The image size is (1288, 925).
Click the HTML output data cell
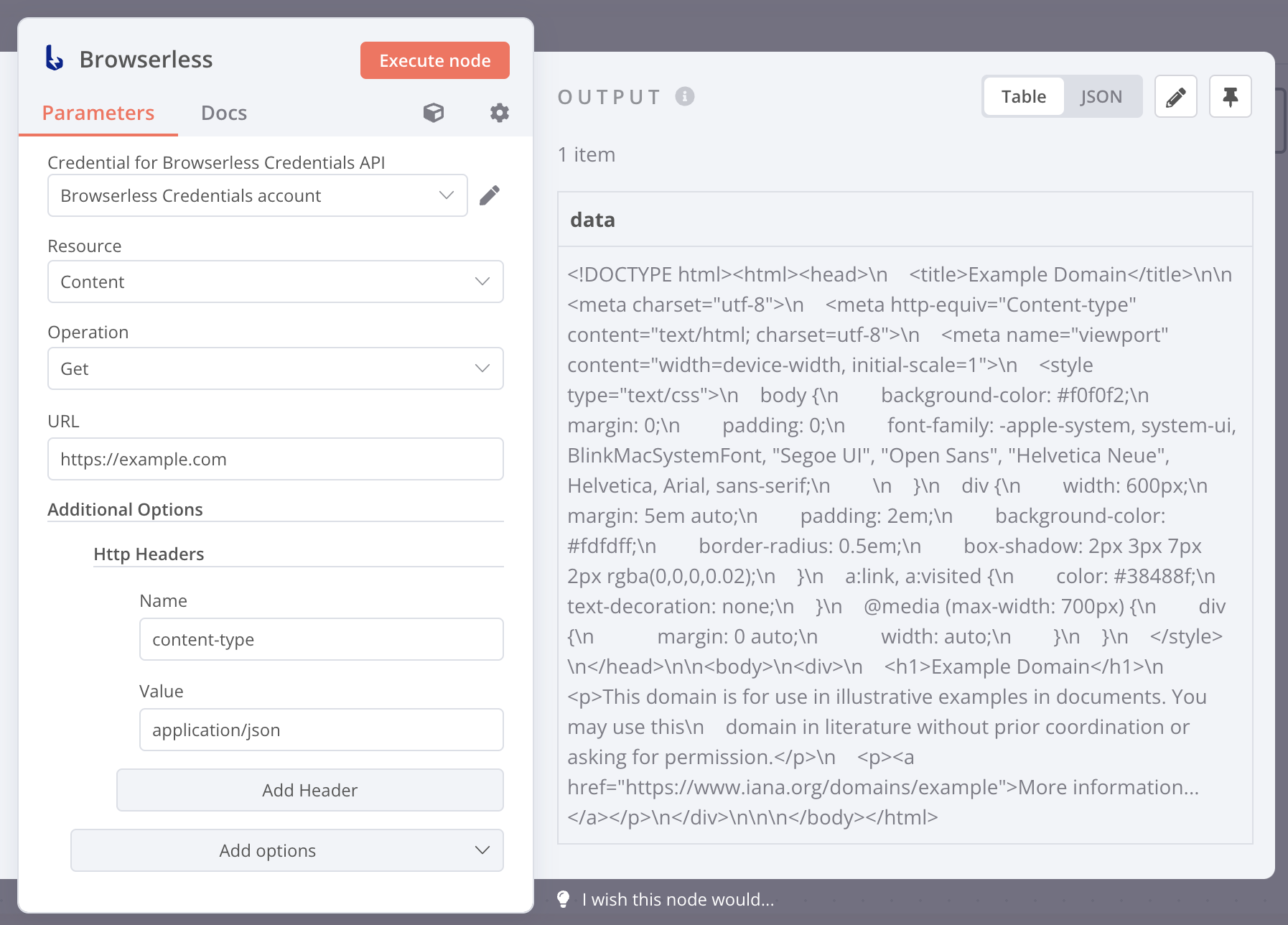point(905,545)
